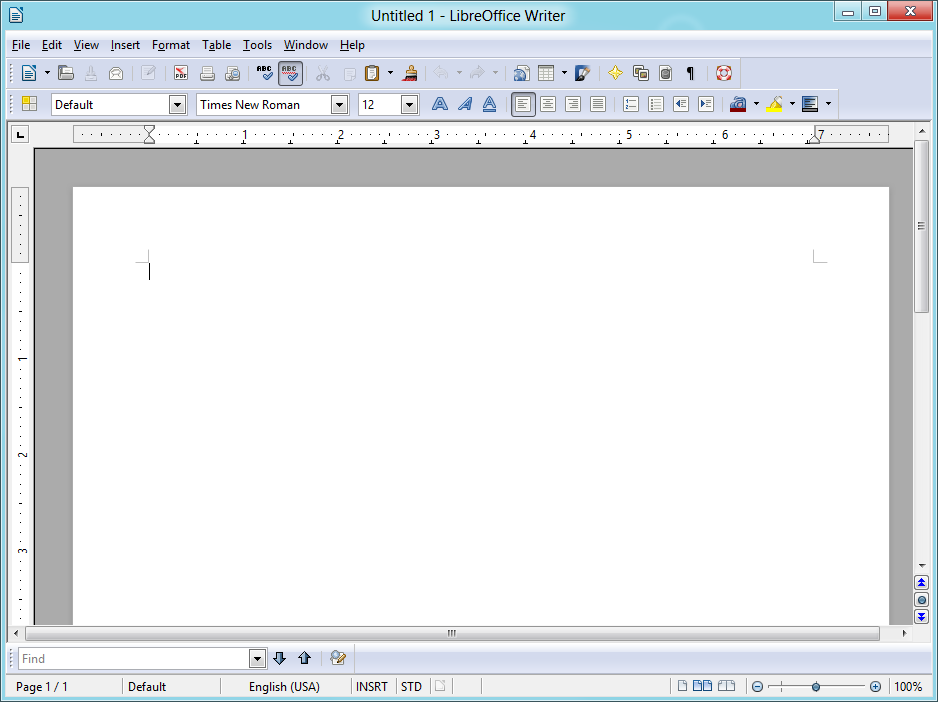
Task: Select Clone Formatting paintbrush icon
Action: [x=410, y=74]
